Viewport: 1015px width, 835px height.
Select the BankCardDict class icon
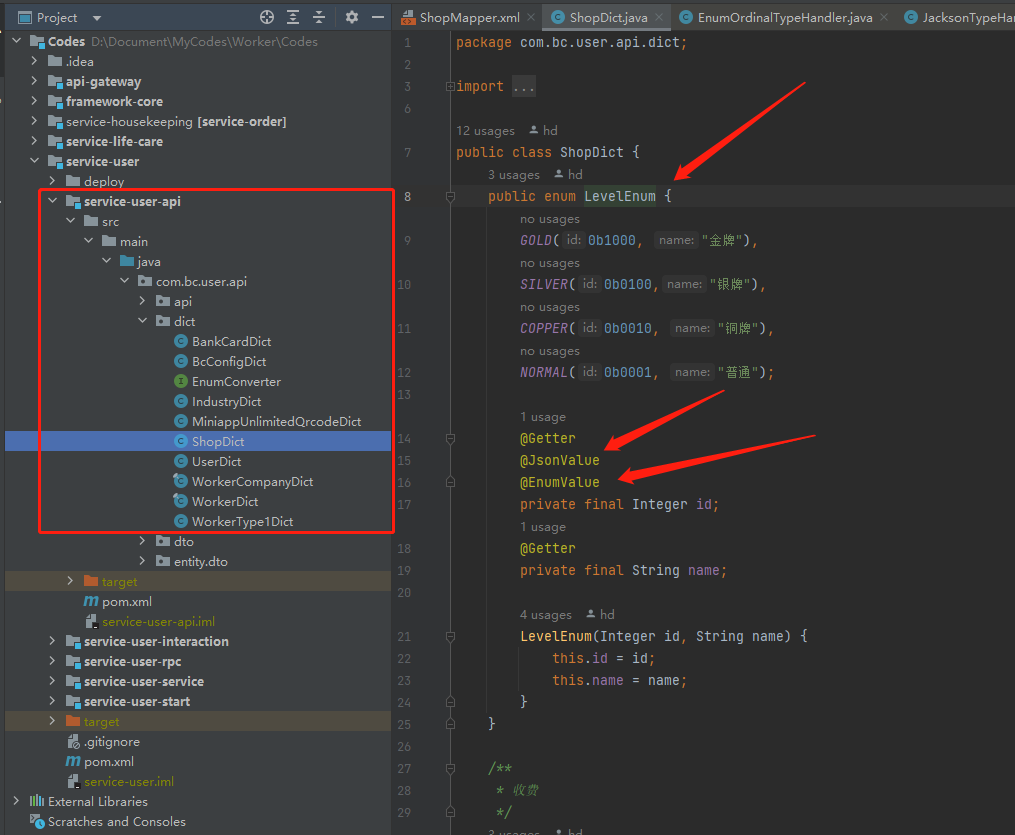(x=181, y=341)
